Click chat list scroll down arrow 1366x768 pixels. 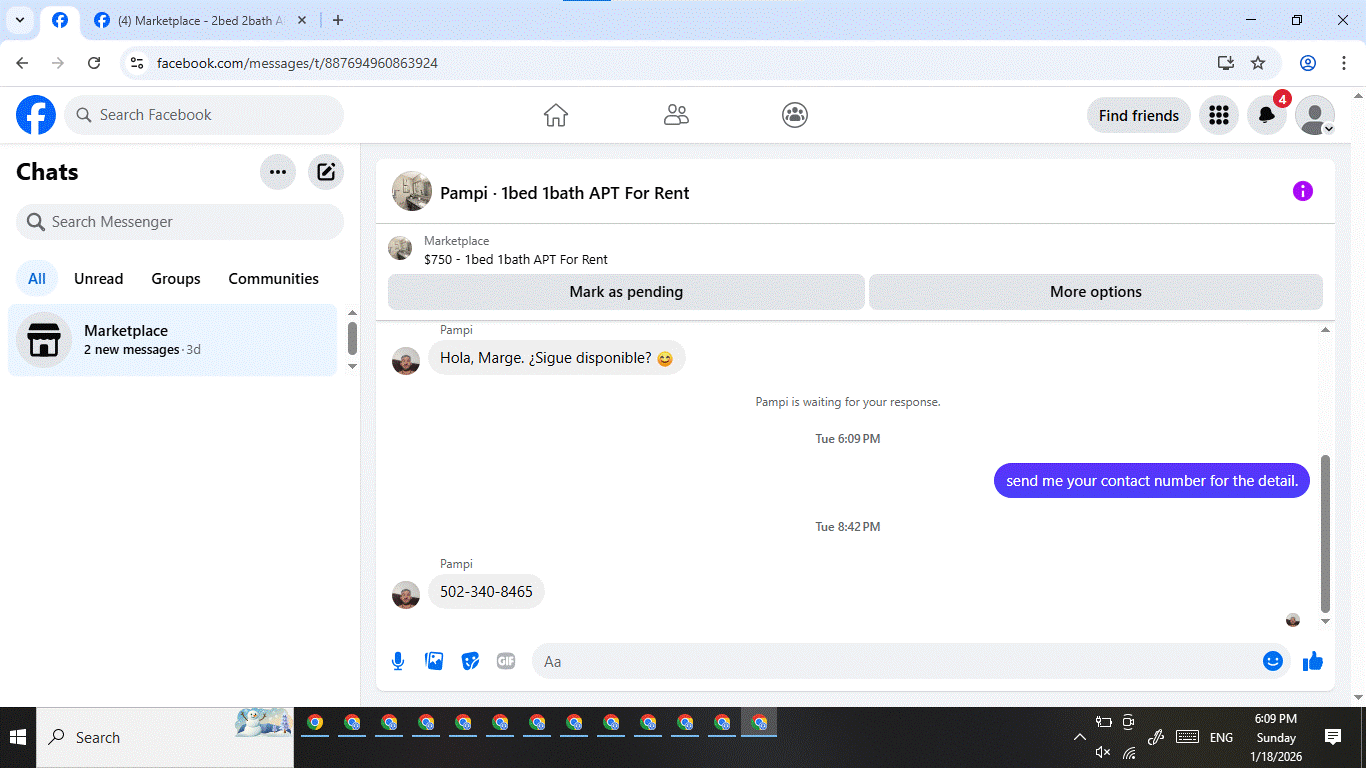[352, 366]
